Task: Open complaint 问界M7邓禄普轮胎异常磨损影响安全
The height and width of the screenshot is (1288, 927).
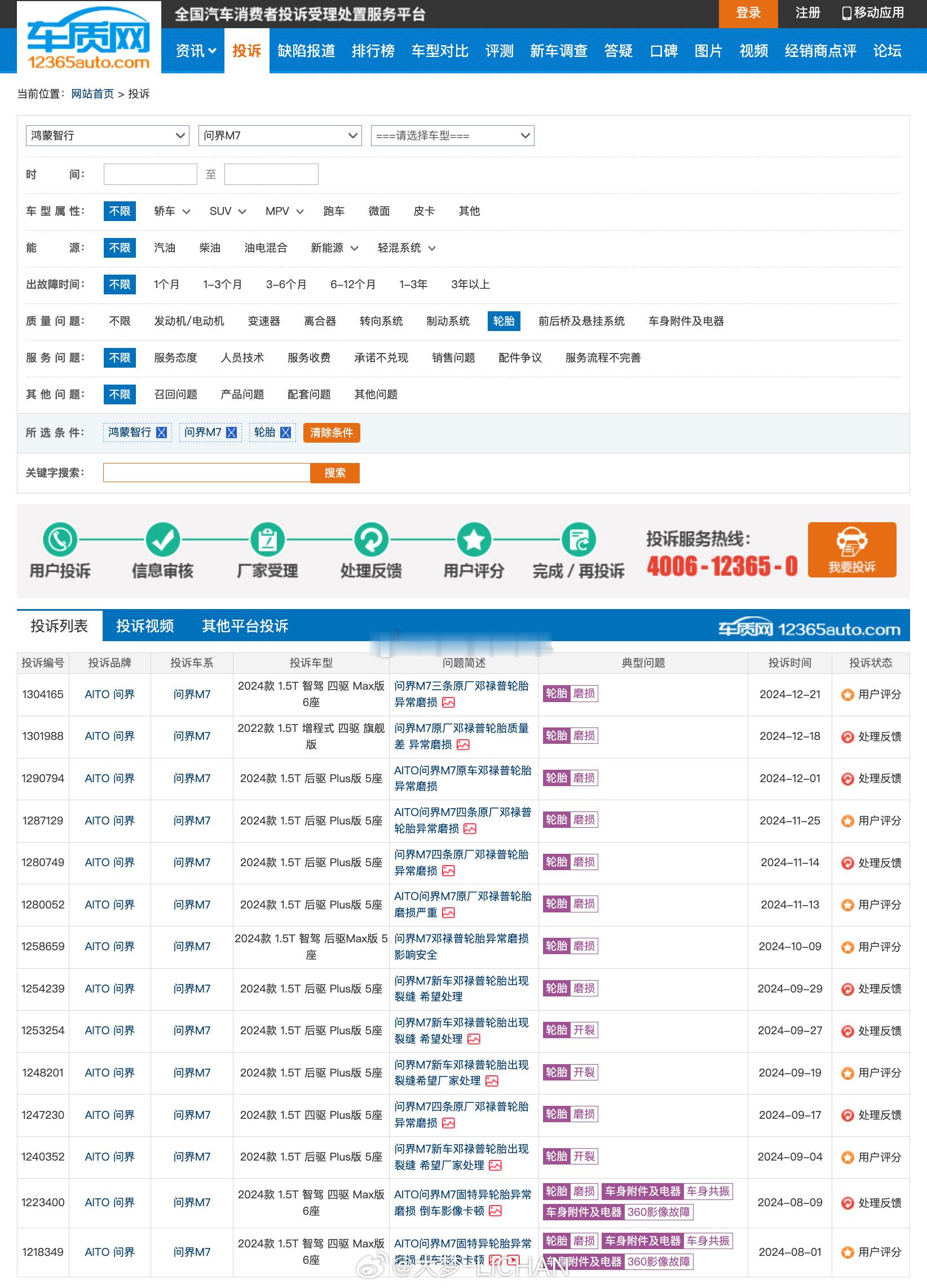Action: click(462, 947)
